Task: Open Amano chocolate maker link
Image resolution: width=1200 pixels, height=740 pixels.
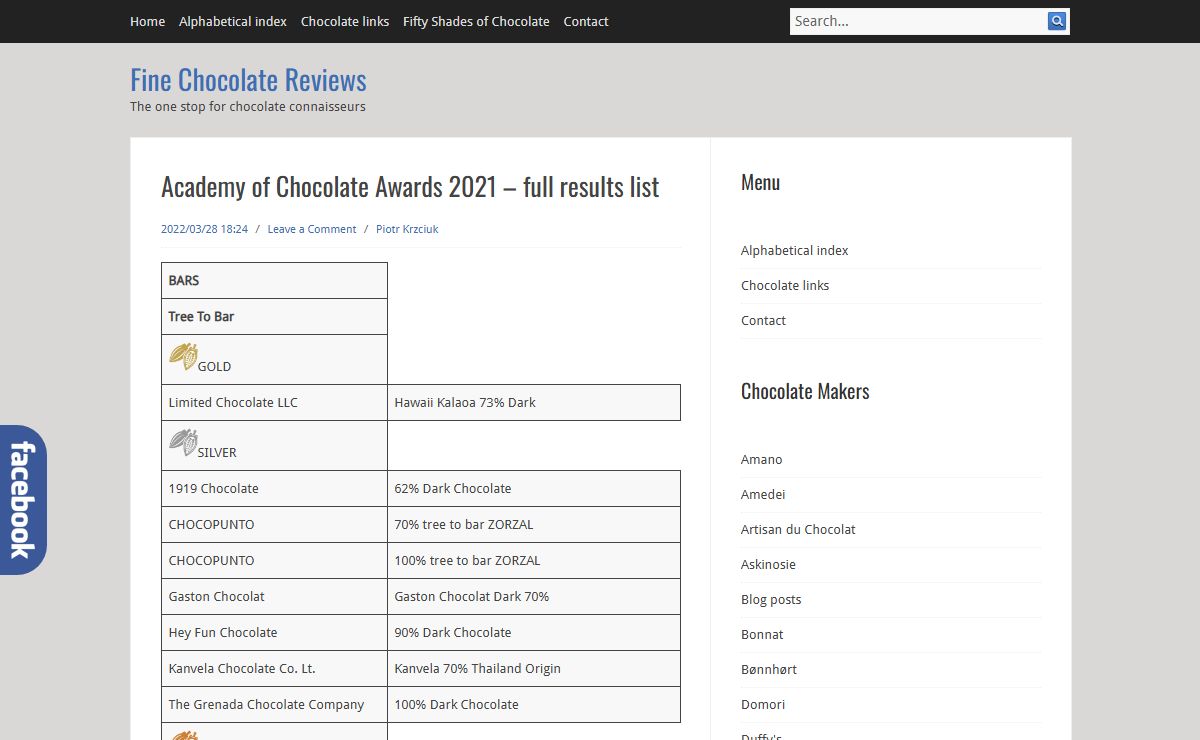Action: coord(762,460)
